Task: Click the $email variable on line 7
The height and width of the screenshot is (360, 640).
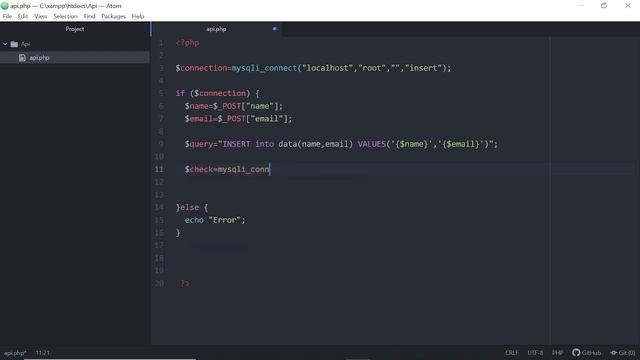Action: 199,119
